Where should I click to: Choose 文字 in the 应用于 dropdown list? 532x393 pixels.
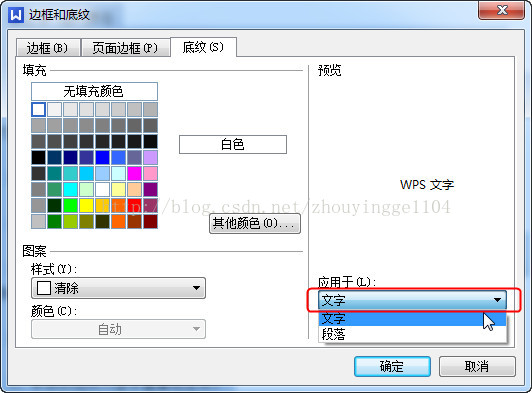click(412, 318)
